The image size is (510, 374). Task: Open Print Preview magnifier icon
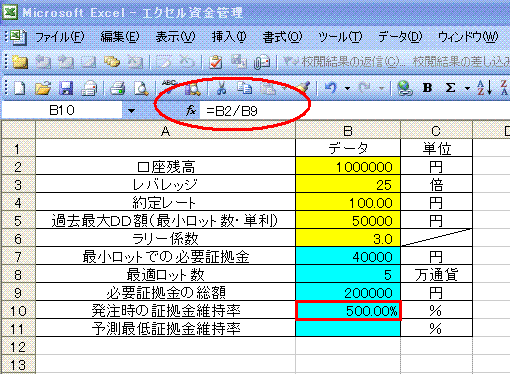point(141,88)
